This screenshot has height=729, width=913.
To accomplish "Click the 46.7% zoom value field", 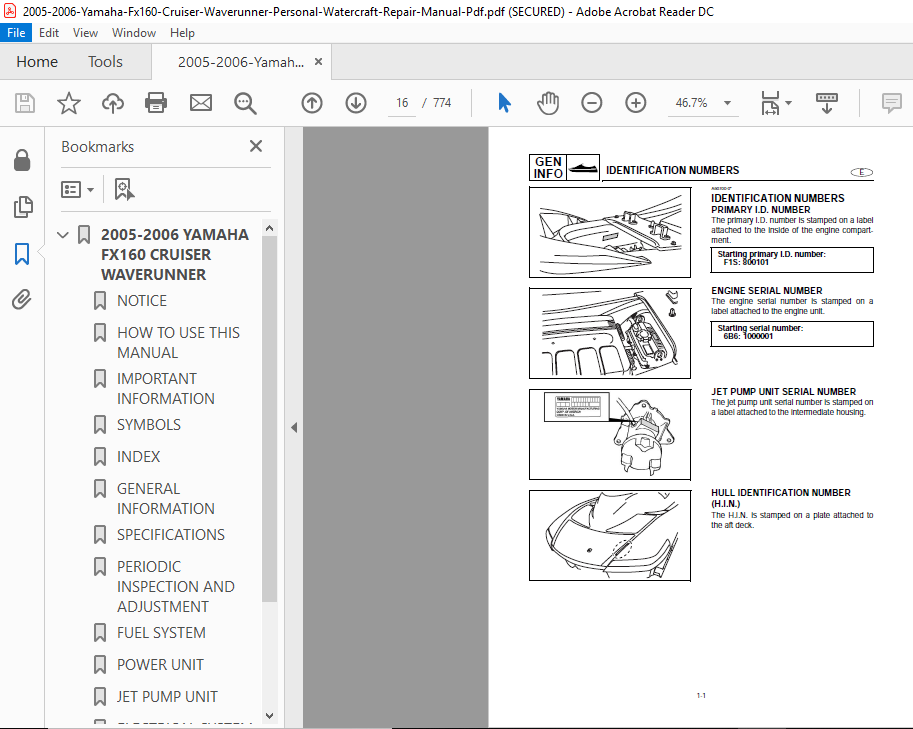I will pos(692,103).
